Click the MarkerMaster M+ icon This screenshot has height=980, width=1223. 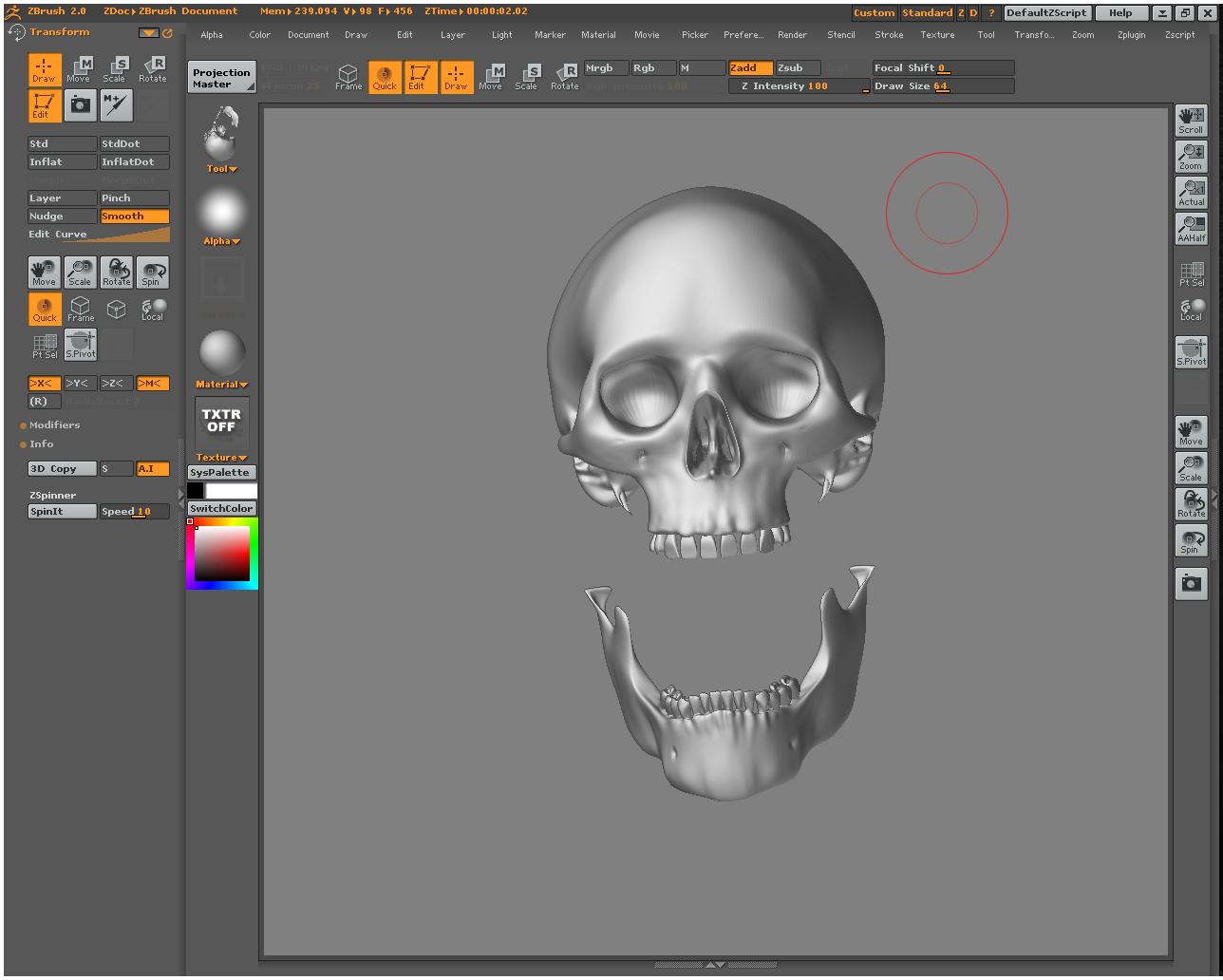(115, 104)
